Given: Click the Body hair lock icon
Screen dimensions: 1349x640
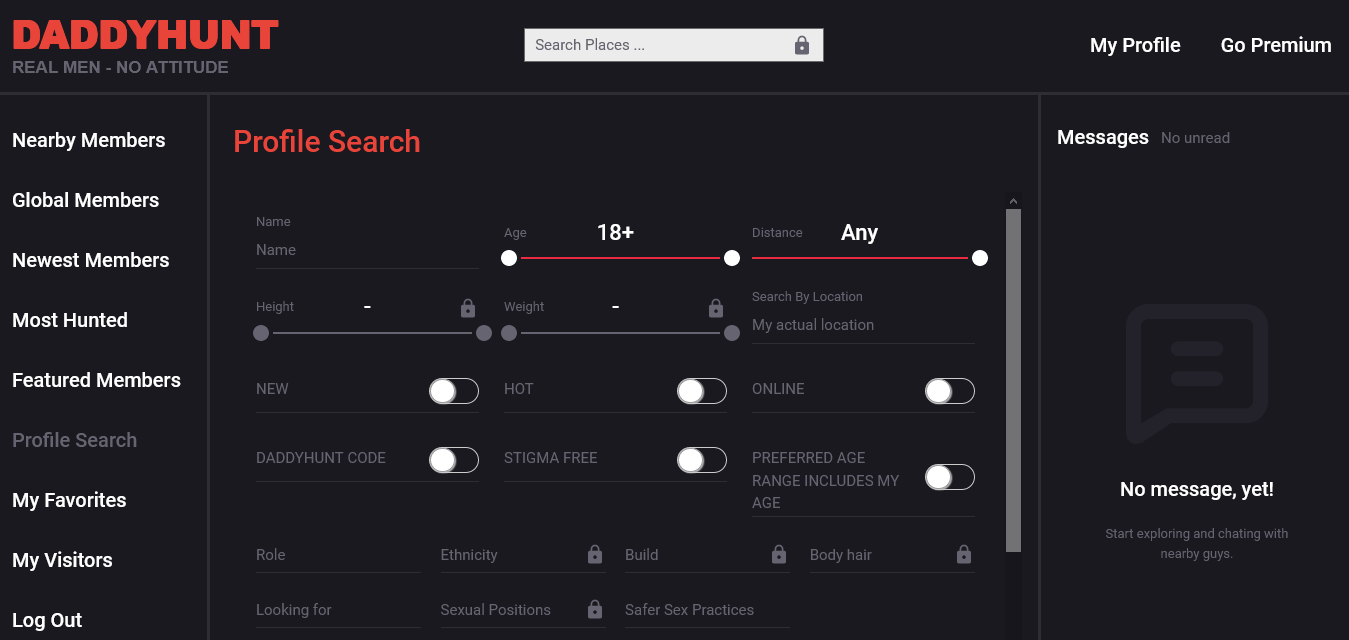Looking at the screenshot, I should (964, 554).
